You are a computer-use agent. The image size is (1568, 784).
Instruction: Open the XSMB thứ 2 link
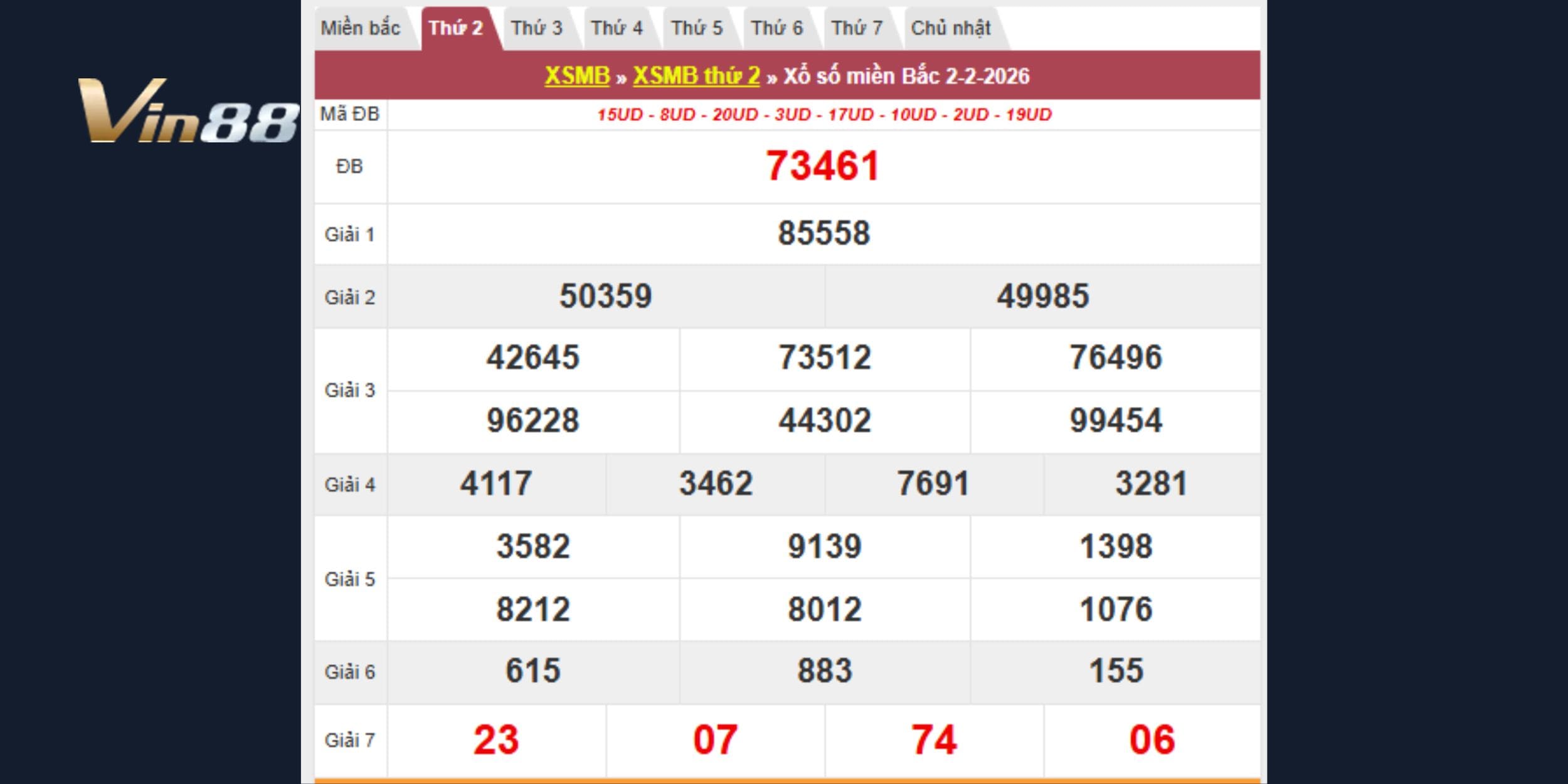pyautogui.click(x=696, y=76)
